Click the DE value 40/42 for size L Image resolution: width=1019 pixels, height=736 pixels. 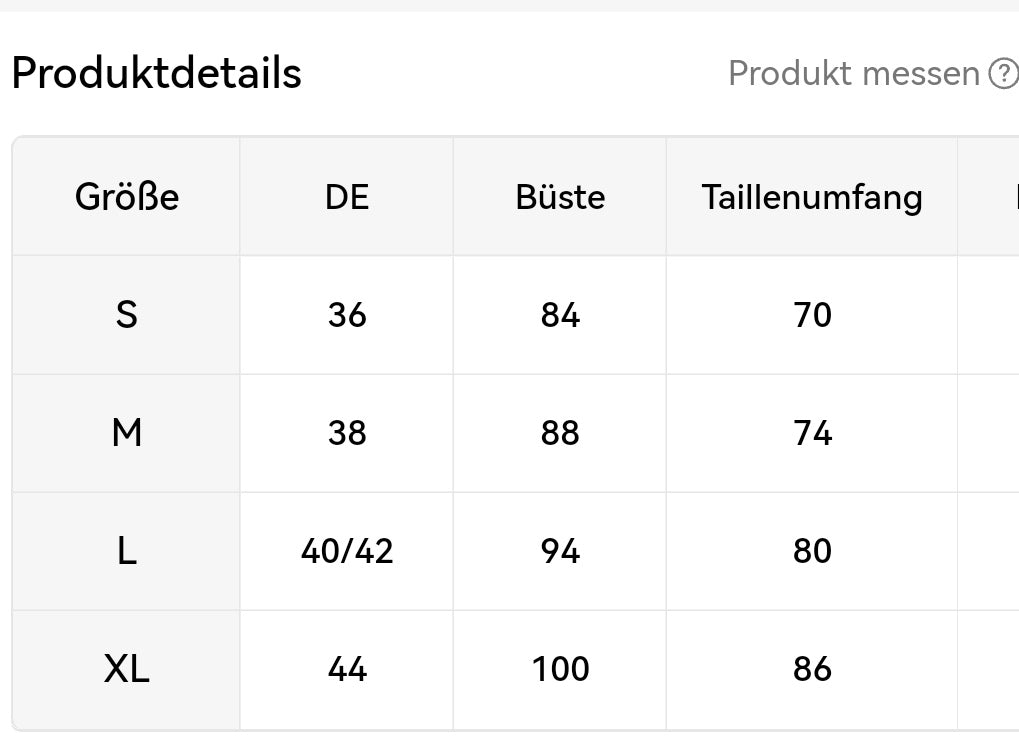point(346,550)
